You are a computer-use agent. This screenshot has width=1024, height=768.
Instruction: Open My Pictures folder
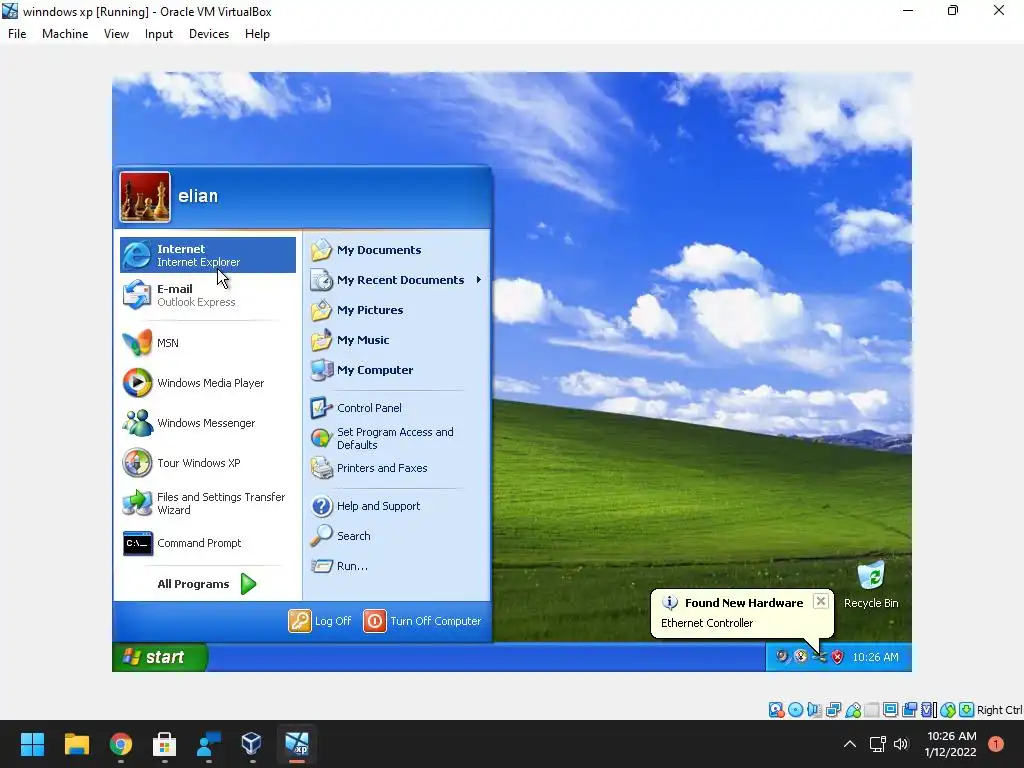(357, 310)
